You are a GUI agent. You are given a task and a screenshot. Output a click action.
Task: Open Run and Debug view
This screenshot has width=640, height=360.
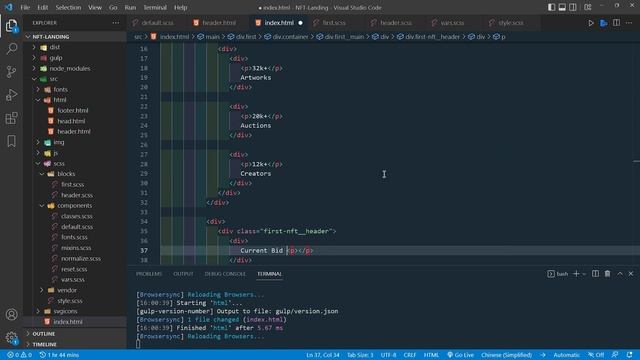(x=11, y=95)
